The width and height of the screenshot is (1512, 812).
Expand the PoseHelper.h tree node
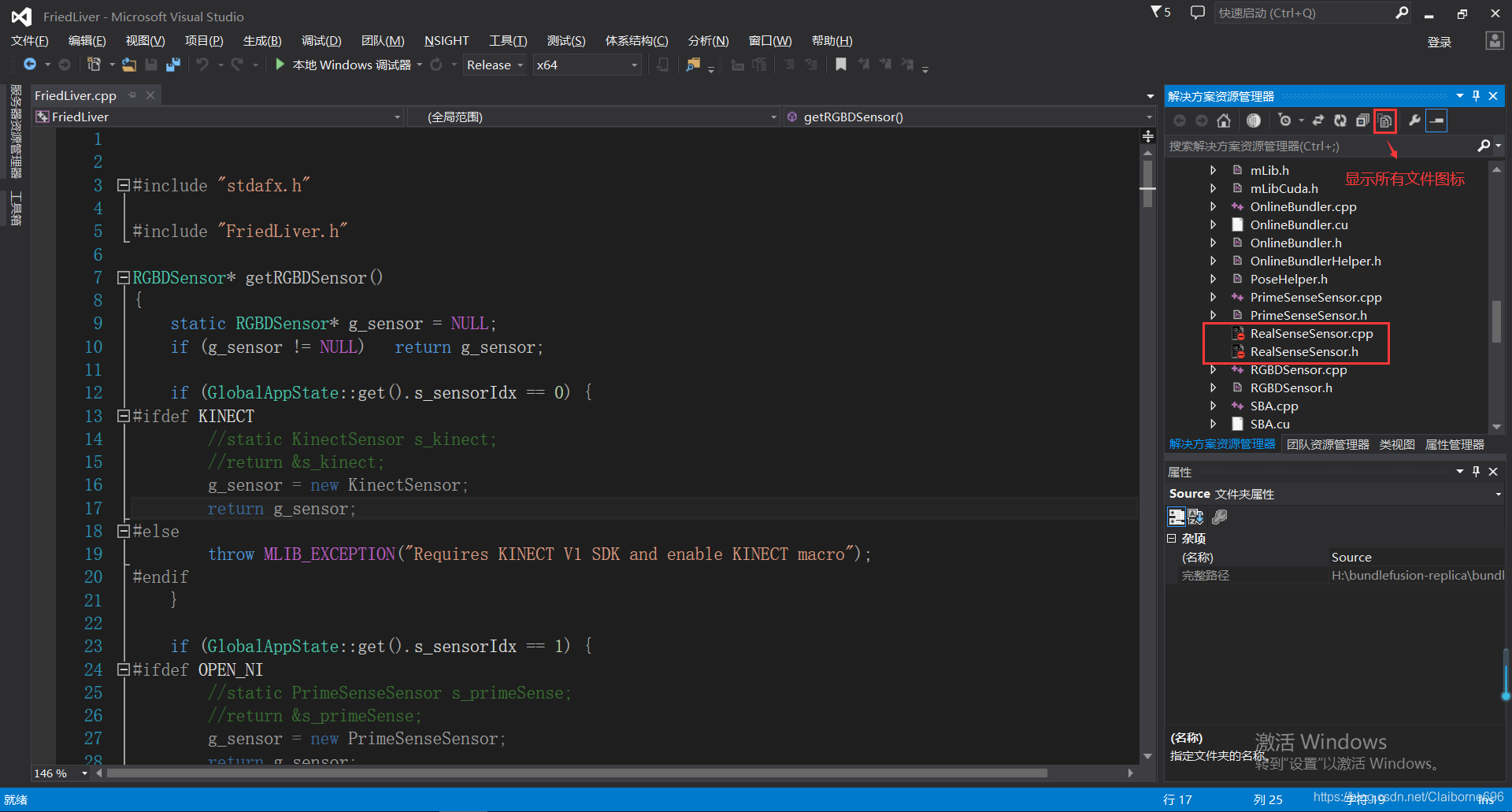(1214, 279)
